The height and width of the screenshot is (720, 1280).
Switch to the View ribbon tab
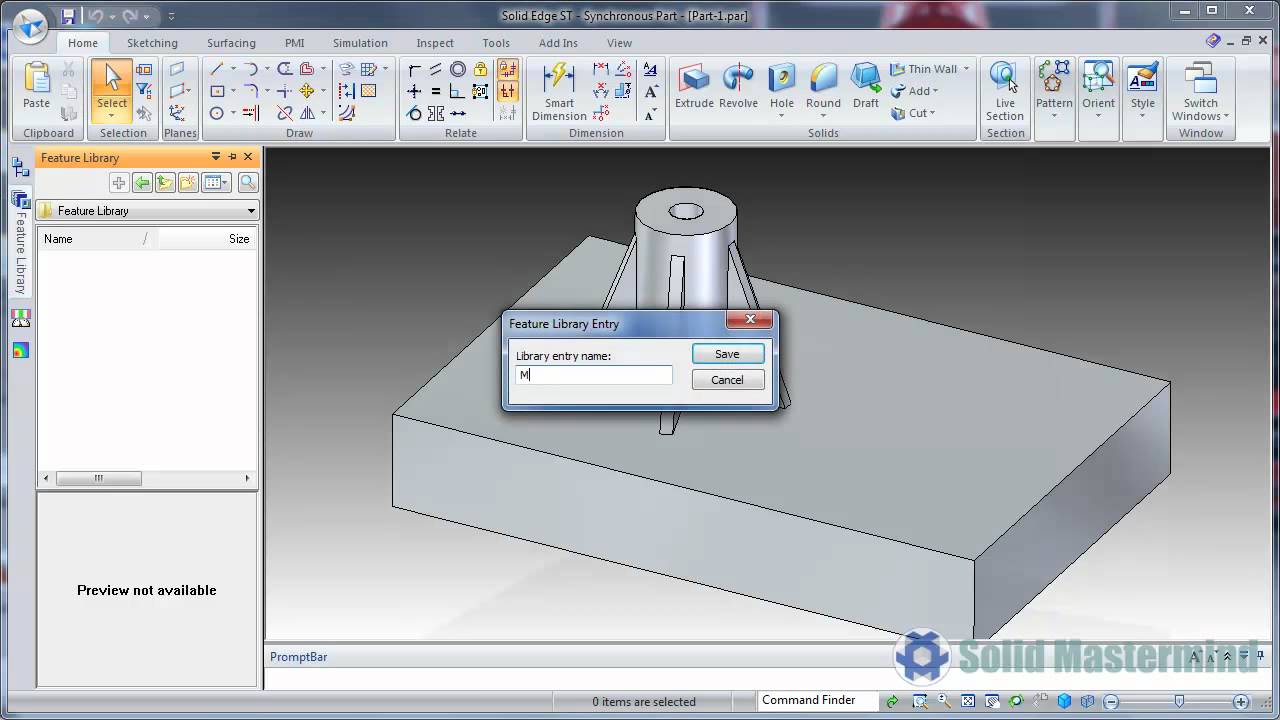pos(619,43)
